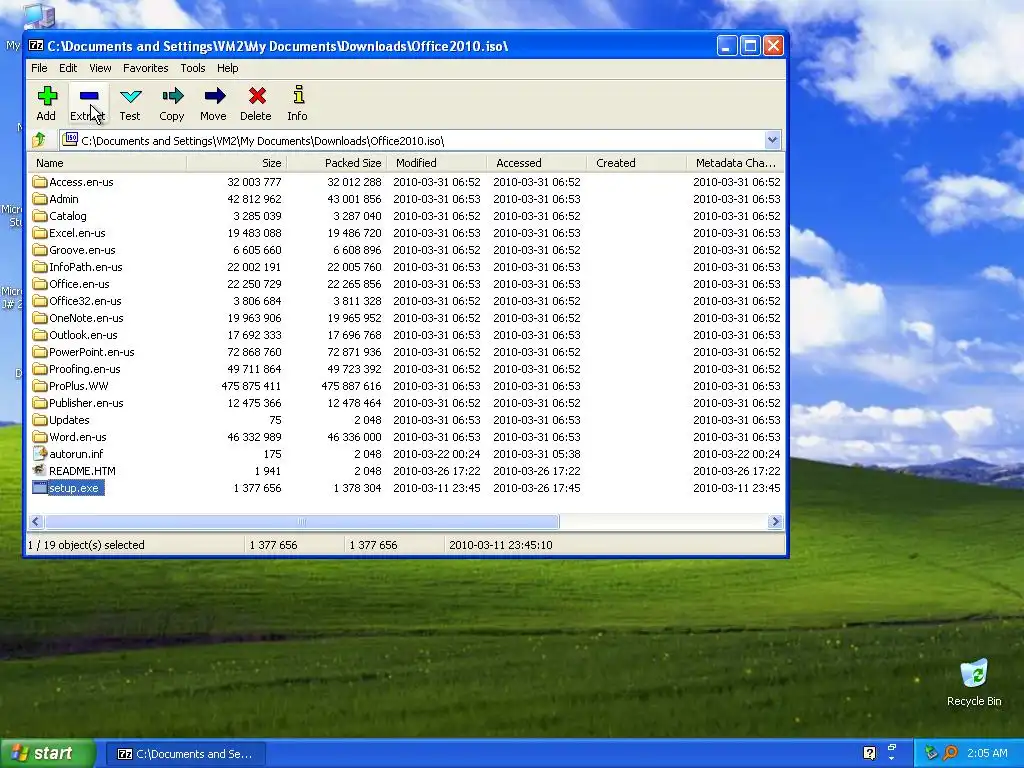1024x768 pixels.
Task: Open the Edit menu
Action: 68,68
